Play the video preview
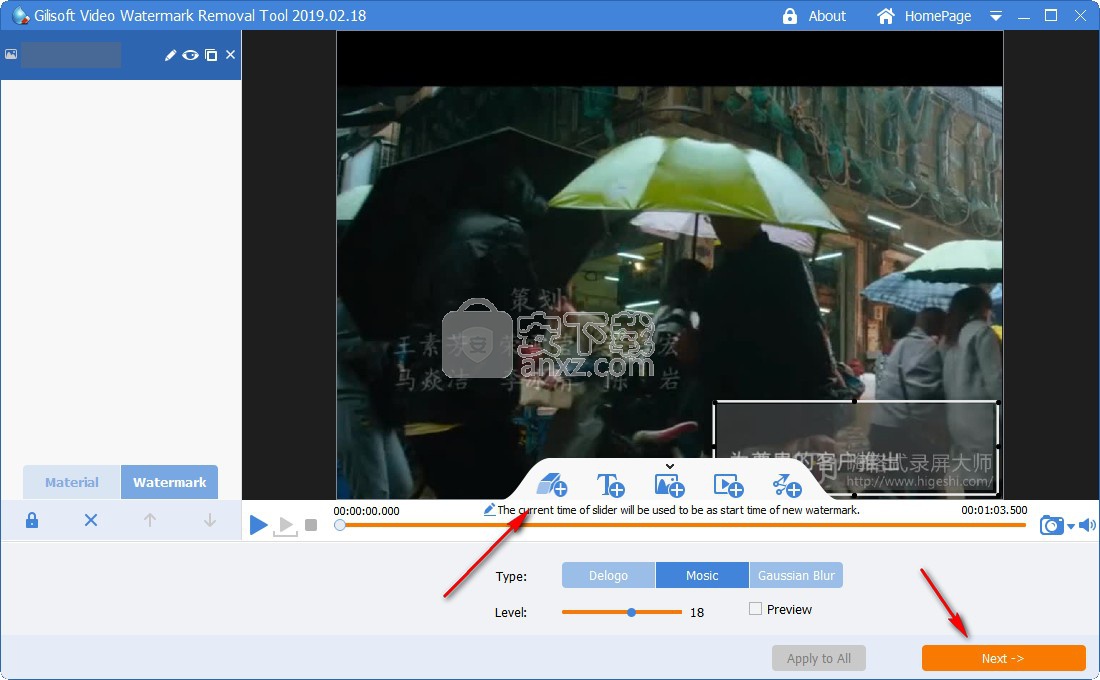1100x680 pixels. (258, 524)
